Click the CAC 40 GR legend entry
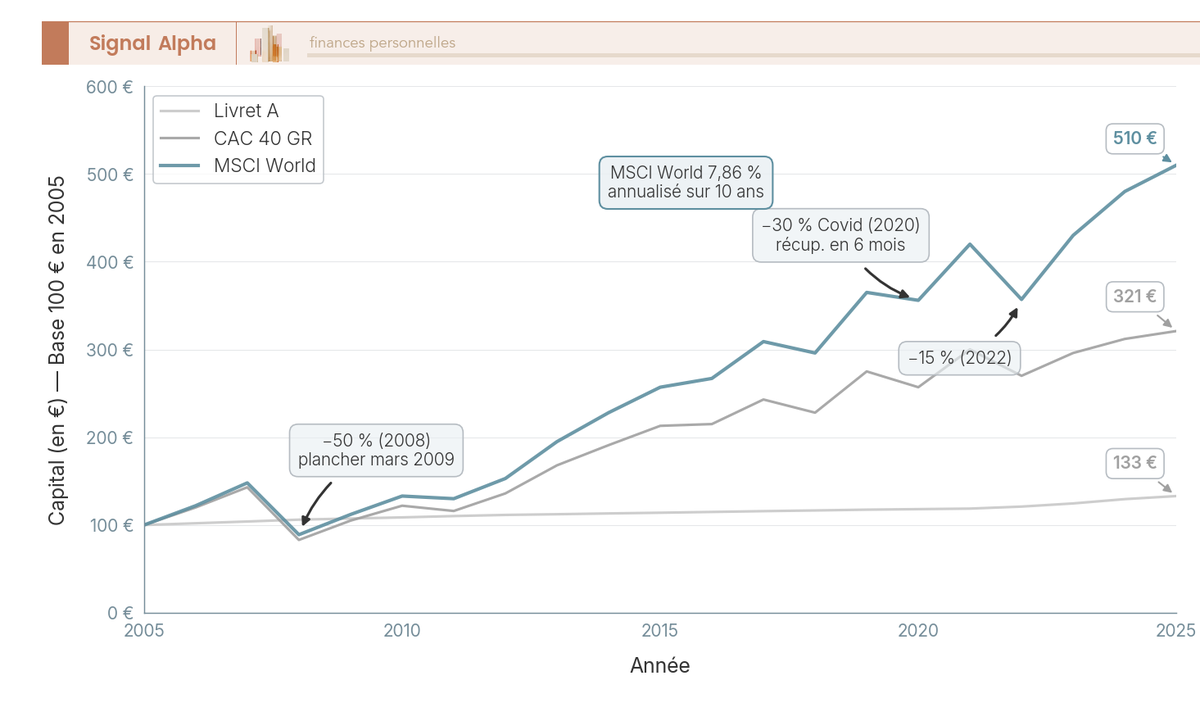 click(236, 139)
